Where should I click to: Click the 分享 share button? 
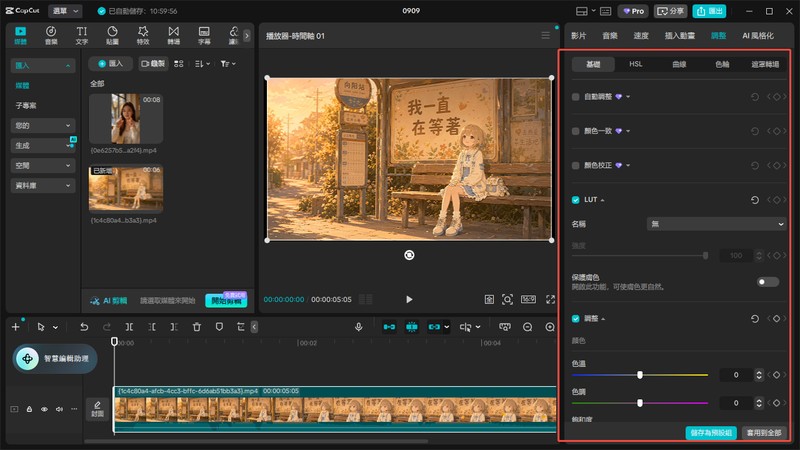670,11
